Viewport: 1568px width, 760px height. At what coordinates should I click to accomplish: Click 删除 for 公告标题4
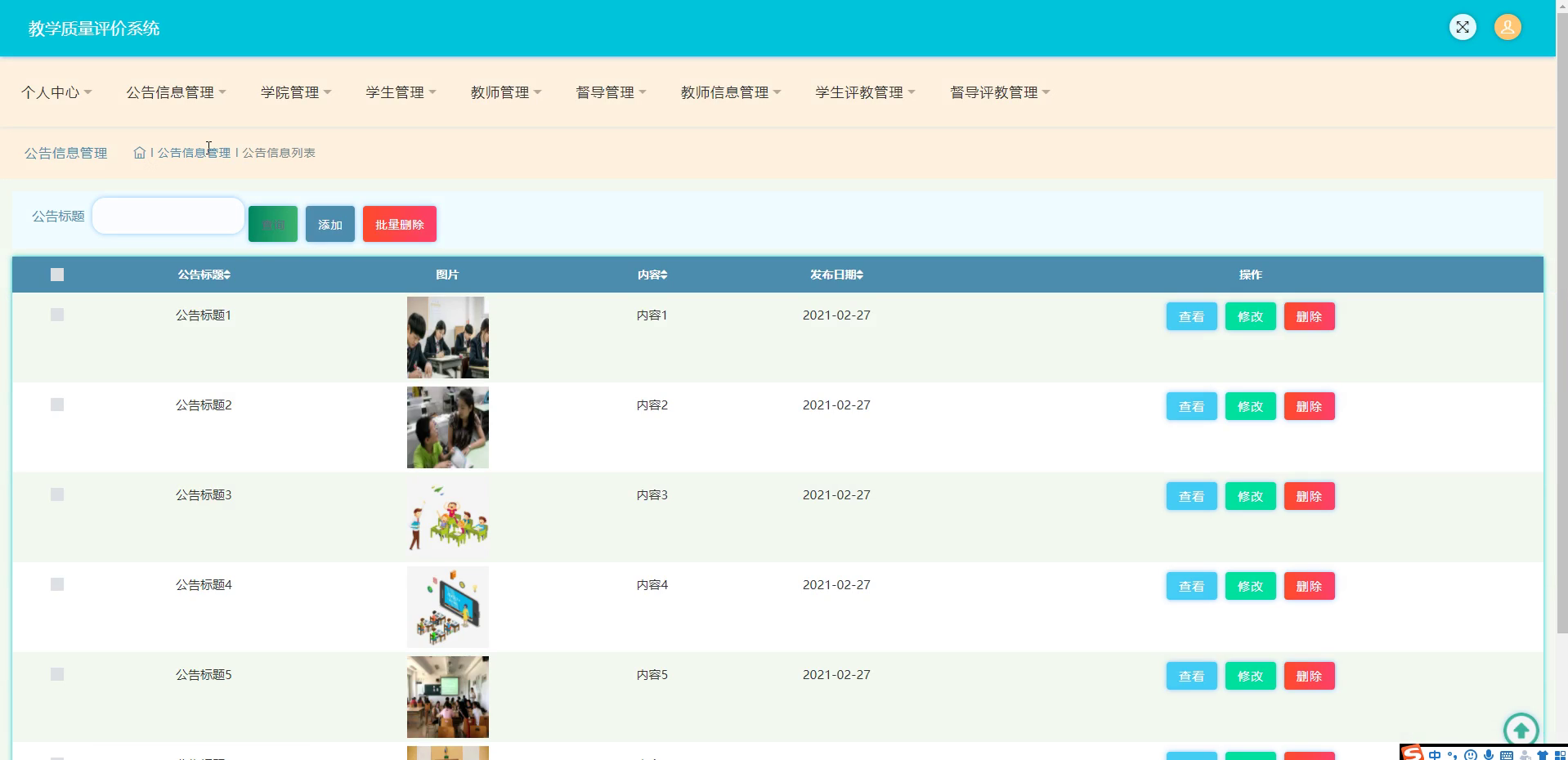point(1310,586)
